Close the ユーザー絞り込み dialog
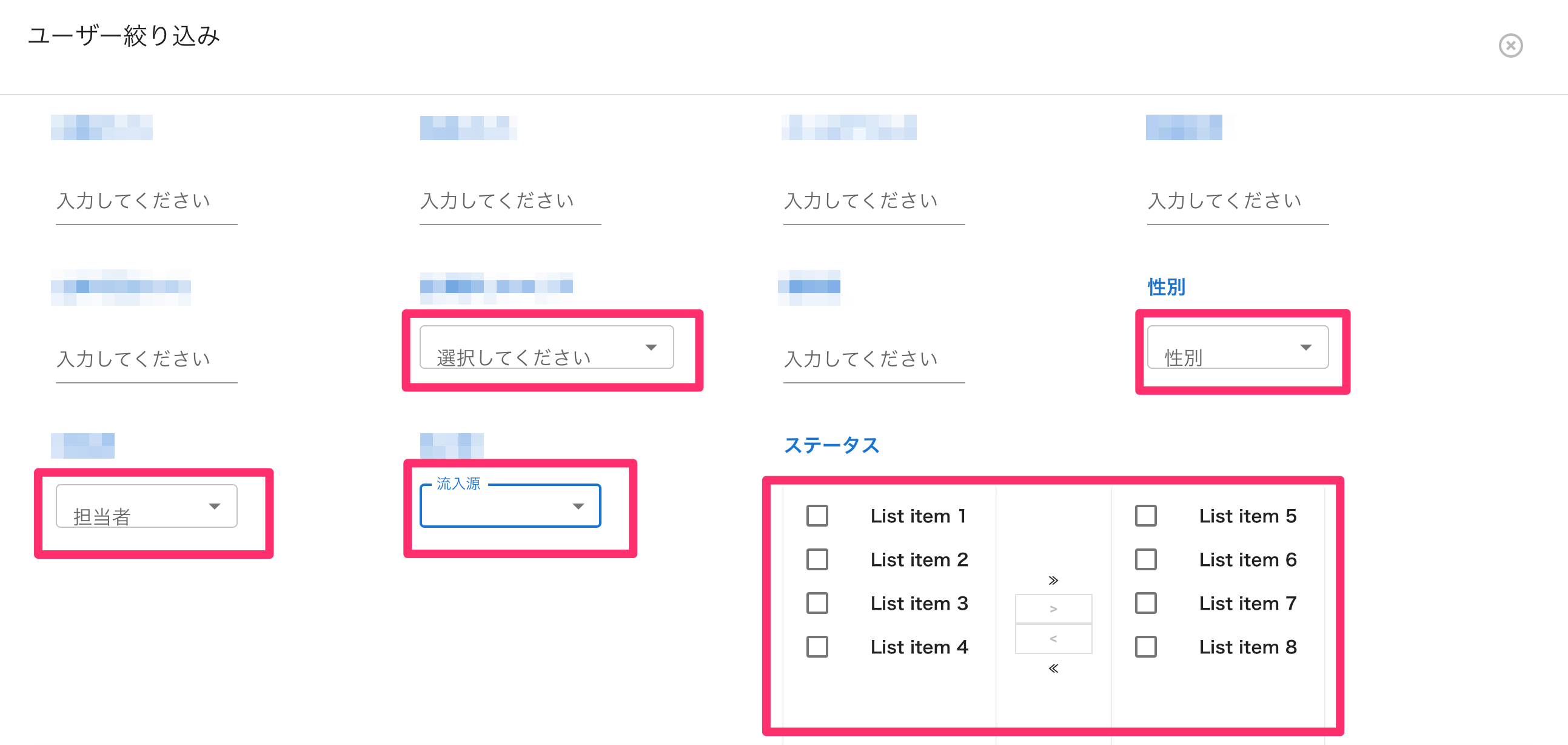 pos(1511,46)
